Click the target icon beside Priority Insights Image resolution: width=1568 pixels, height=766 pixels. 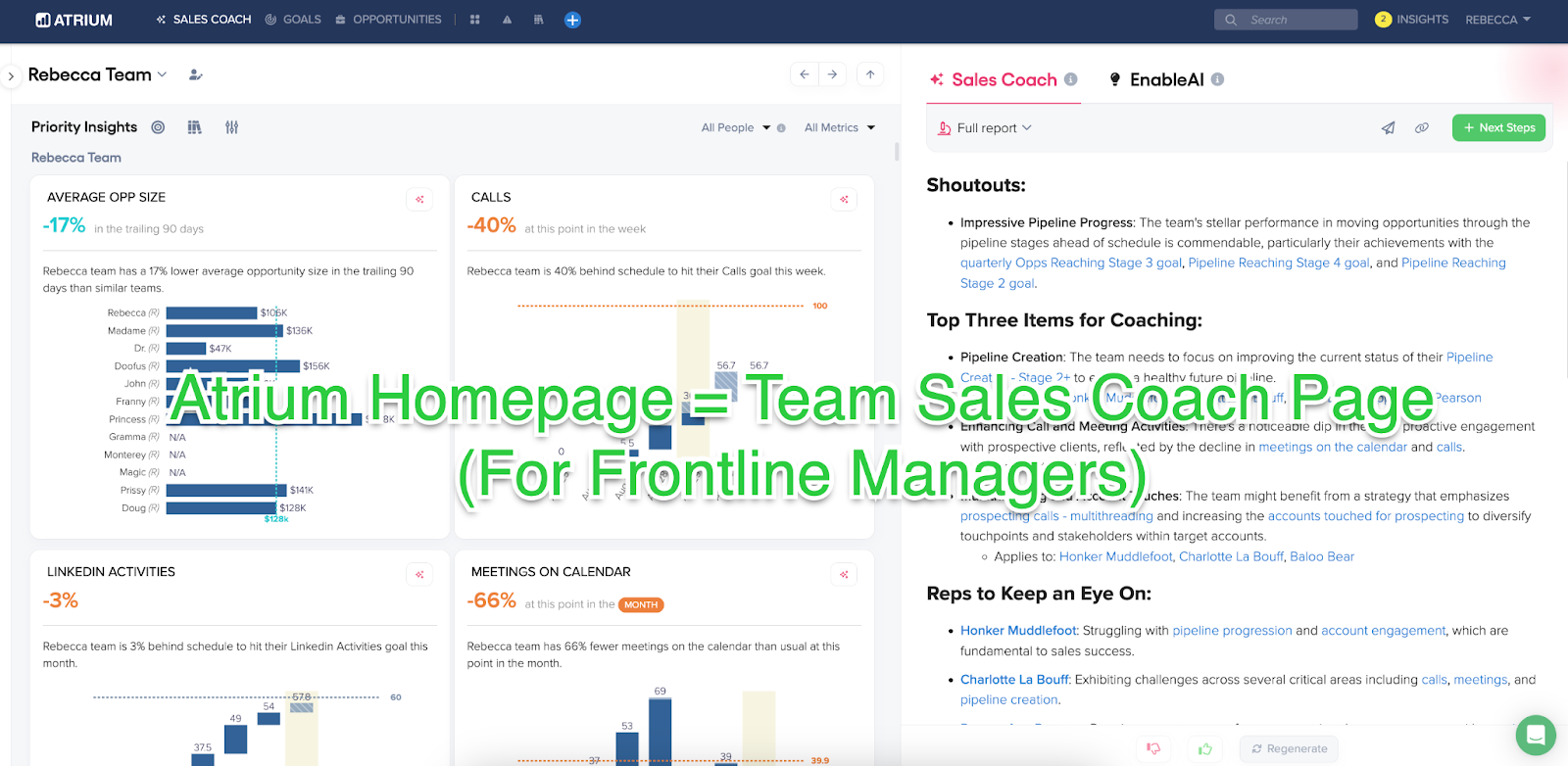[158, 127]
